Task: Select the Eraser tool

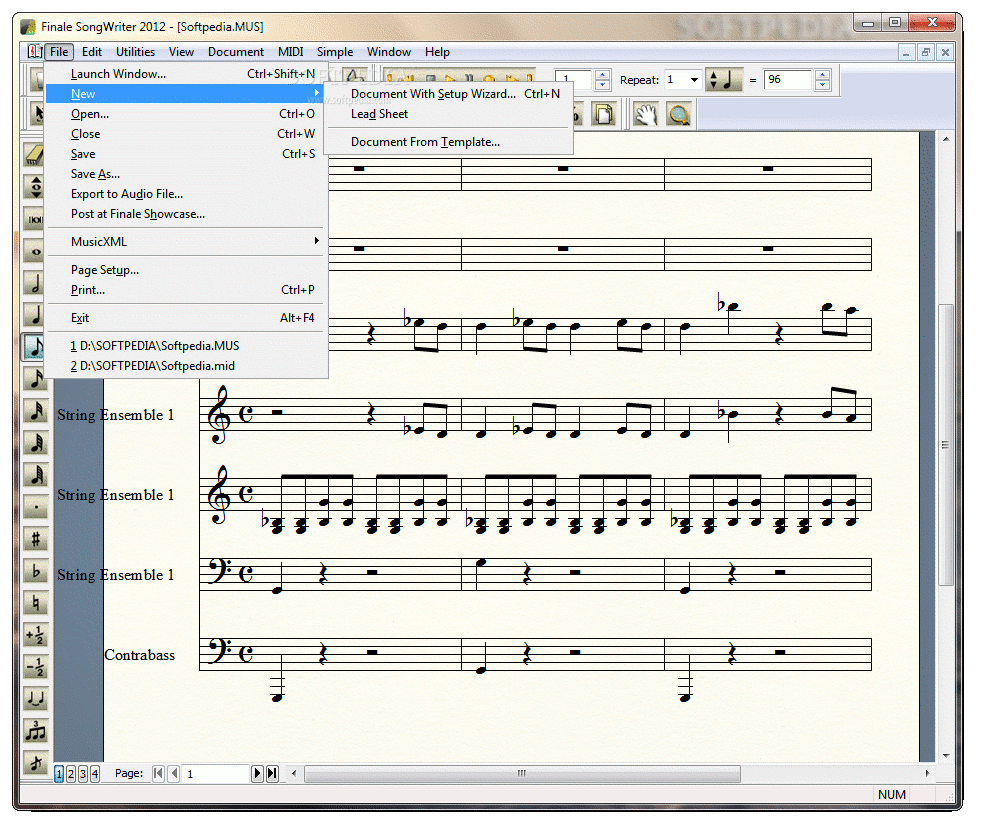Action: point(35,154)
